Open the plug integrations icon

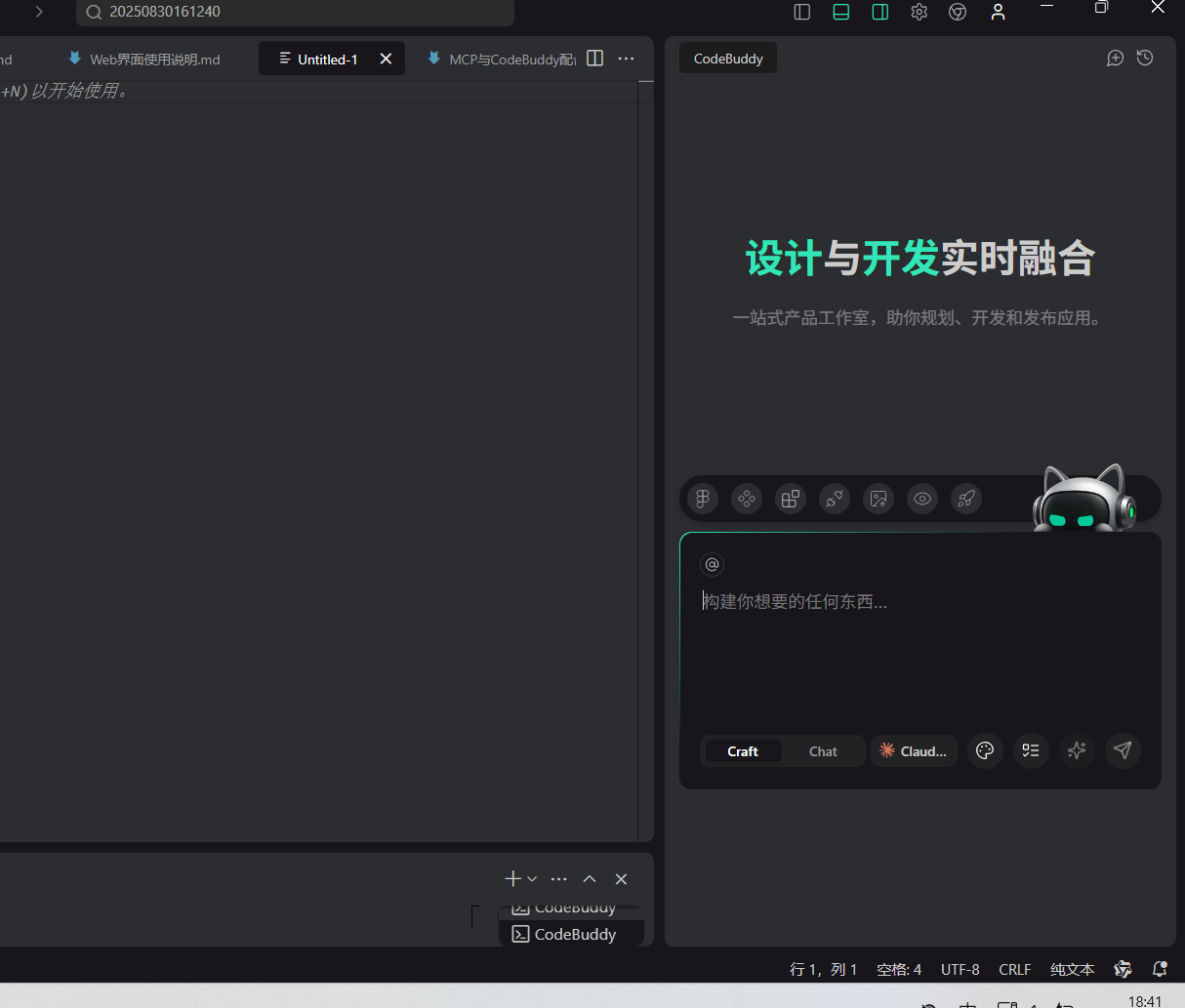click(835, 499)
